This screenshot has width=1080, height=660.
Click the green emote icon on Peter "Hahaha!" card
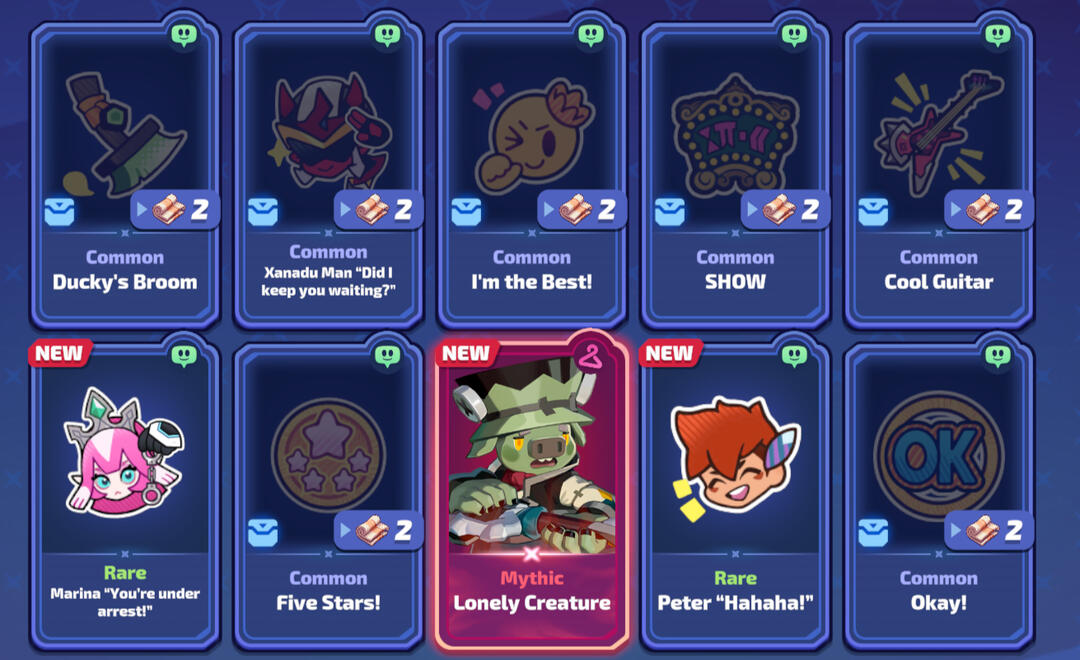click(794, 355)
